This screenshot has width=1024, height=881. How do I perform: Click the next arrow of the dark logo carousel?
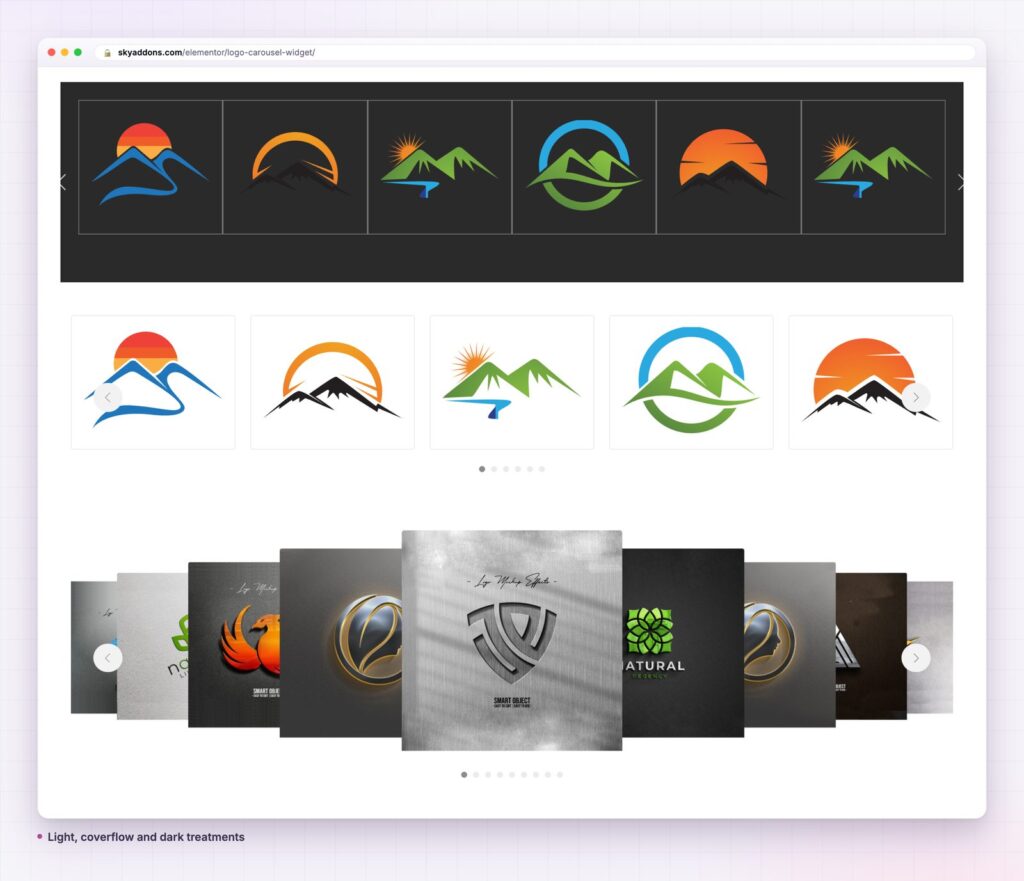[x=960, y=183]
